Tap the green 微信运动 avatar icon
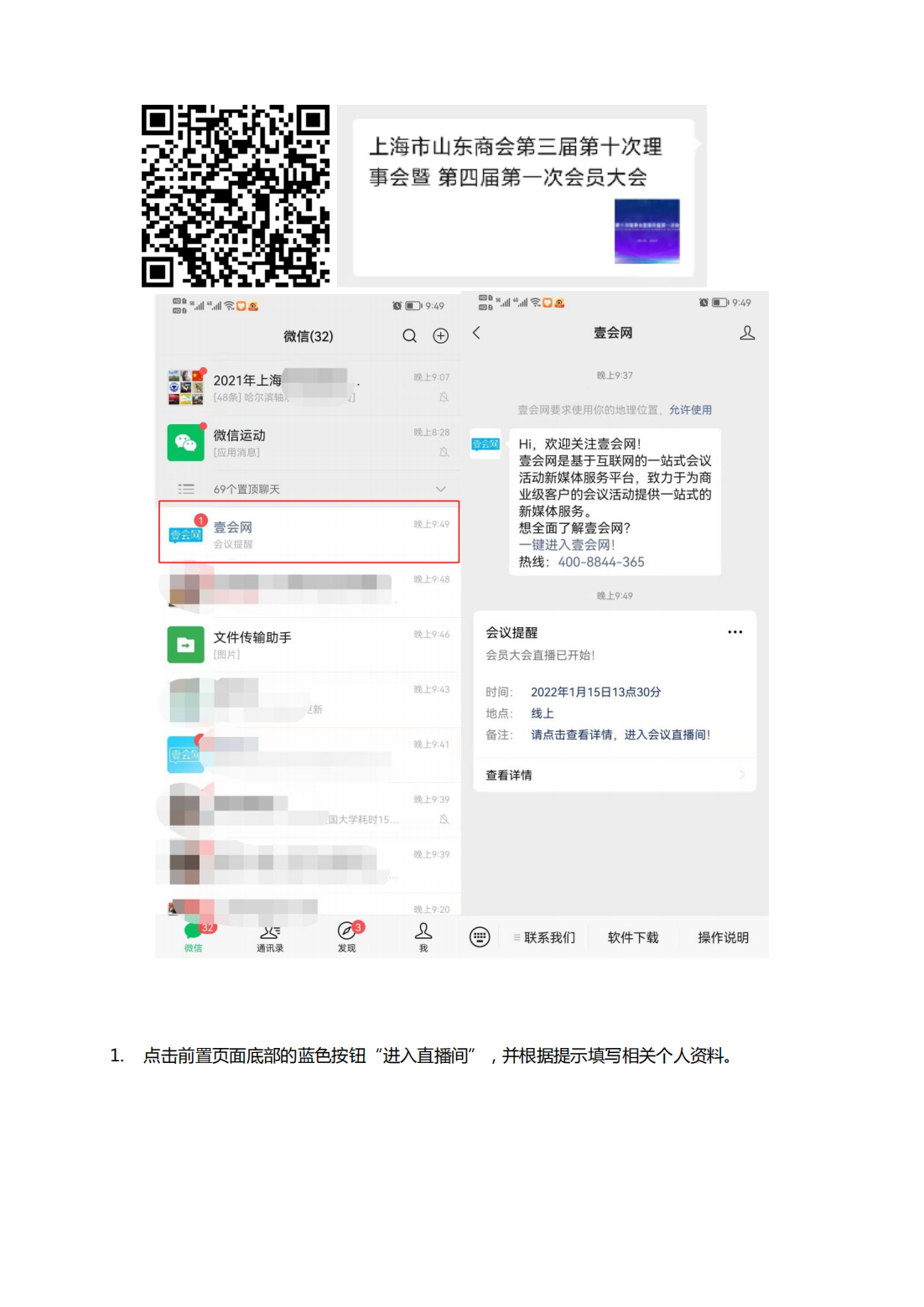This screenshot has width=924, height=1307. point(185,442)
